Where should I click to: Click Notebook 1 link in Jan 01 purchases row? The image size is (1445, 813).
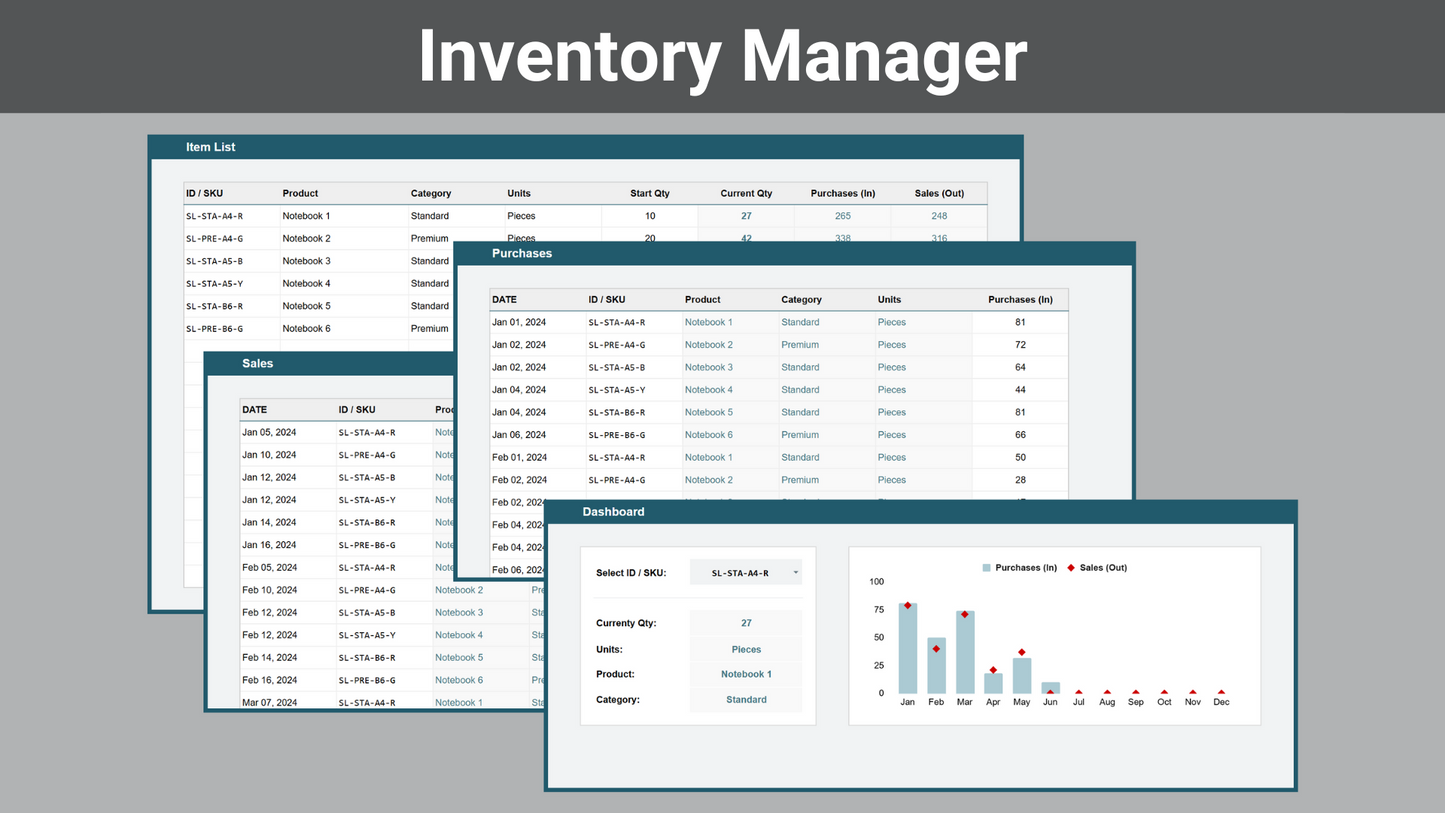[708, 322]
